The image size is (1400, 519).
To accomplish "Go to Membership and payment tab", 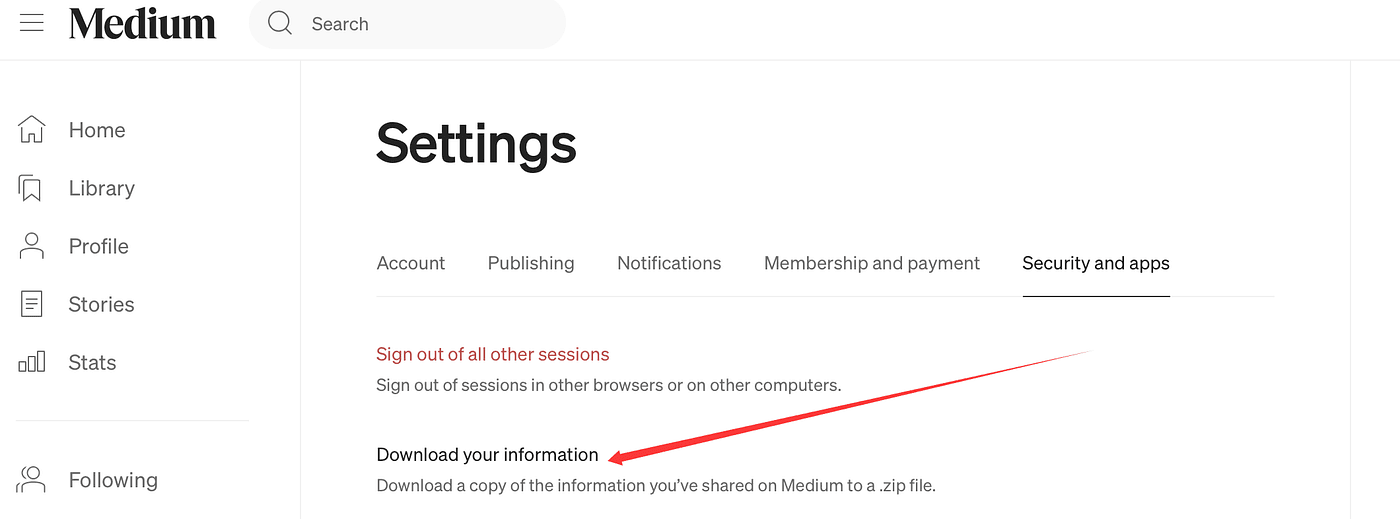I will point(872,263).
